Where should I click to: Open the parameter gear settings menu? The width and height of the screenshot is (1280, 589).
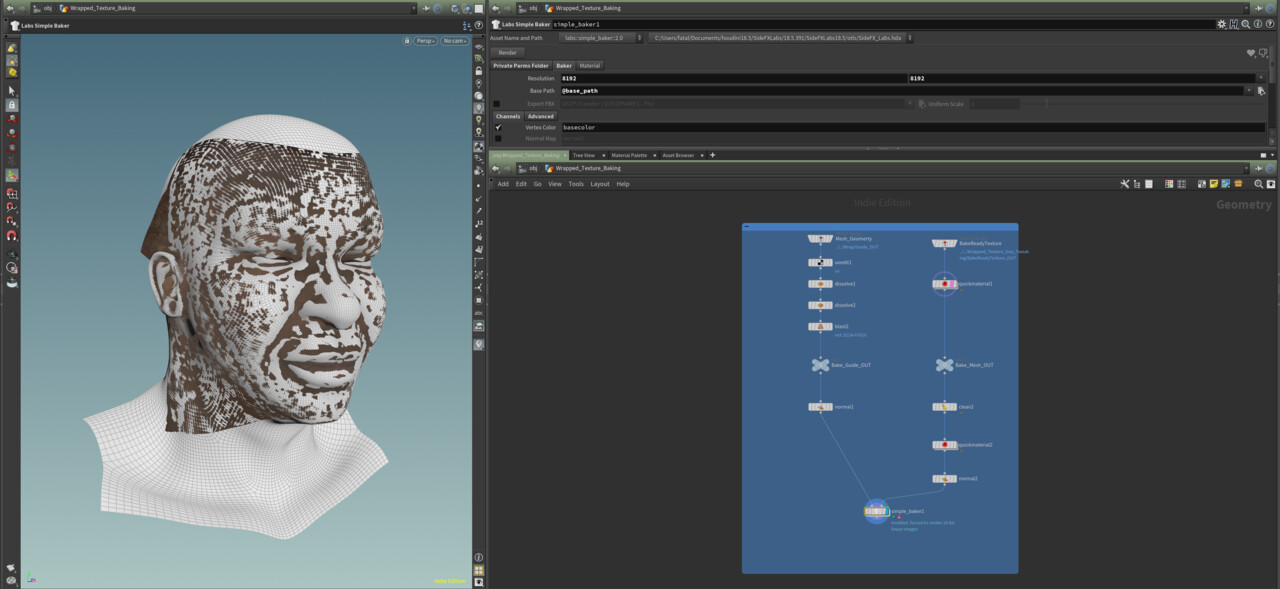(1221, 24)
